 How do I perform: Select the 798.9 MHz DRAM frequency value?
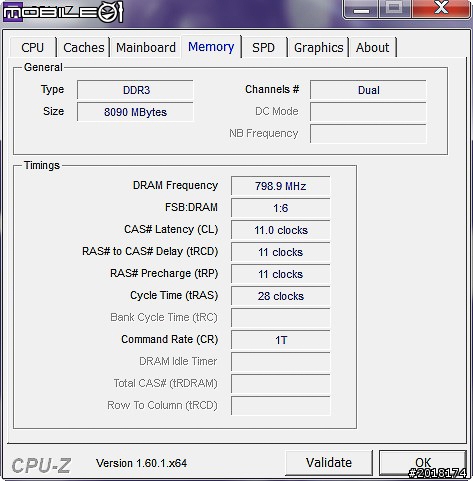pyautogui.click(x=281, y=186)
